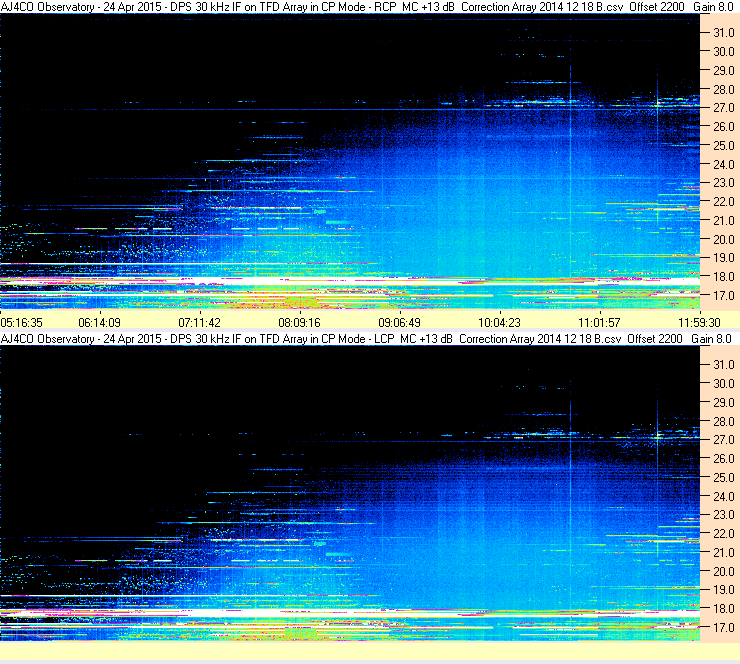Click the 05:16:35 time axis label
Screen dimensions: 740x664
coord(22,323)
